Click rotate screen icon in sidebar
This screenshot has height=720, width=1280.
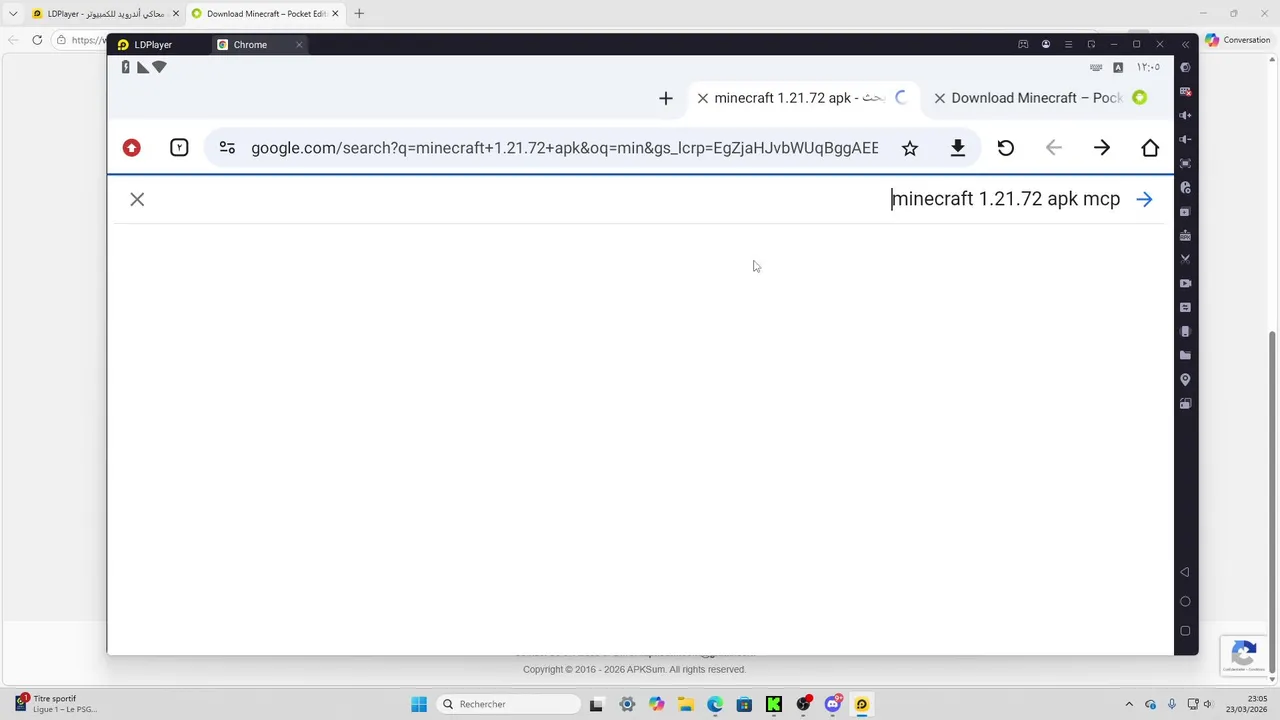tap(1185, 404)
